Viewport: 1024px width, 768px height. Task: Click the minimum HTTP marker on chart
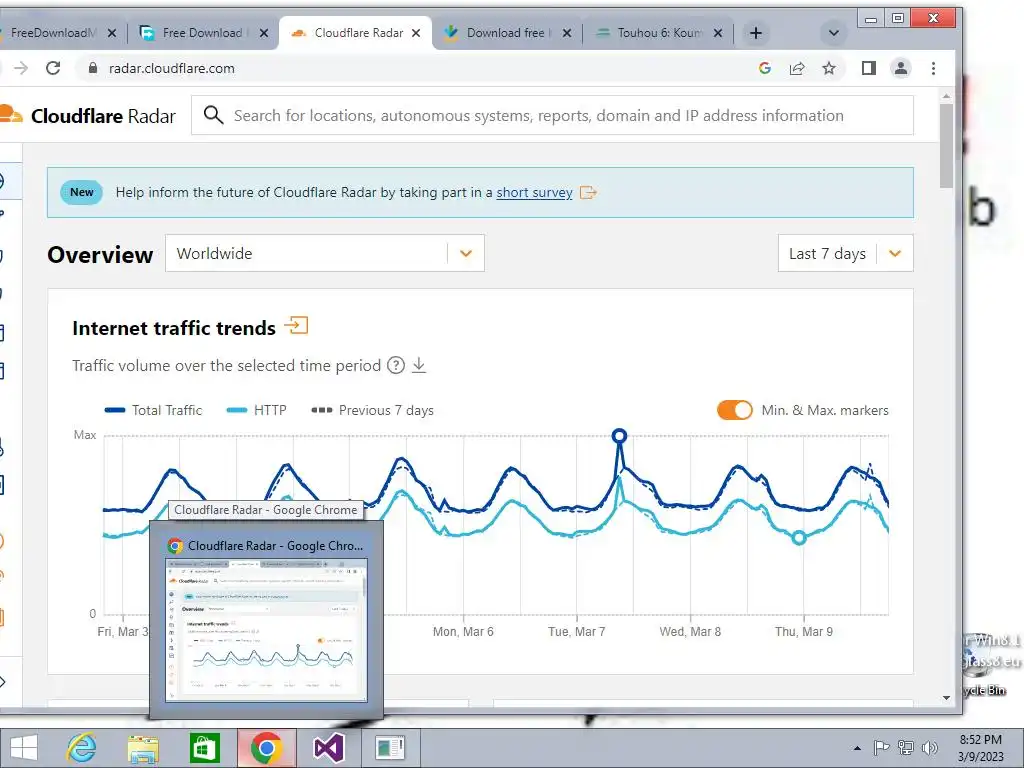coord(799,538)
